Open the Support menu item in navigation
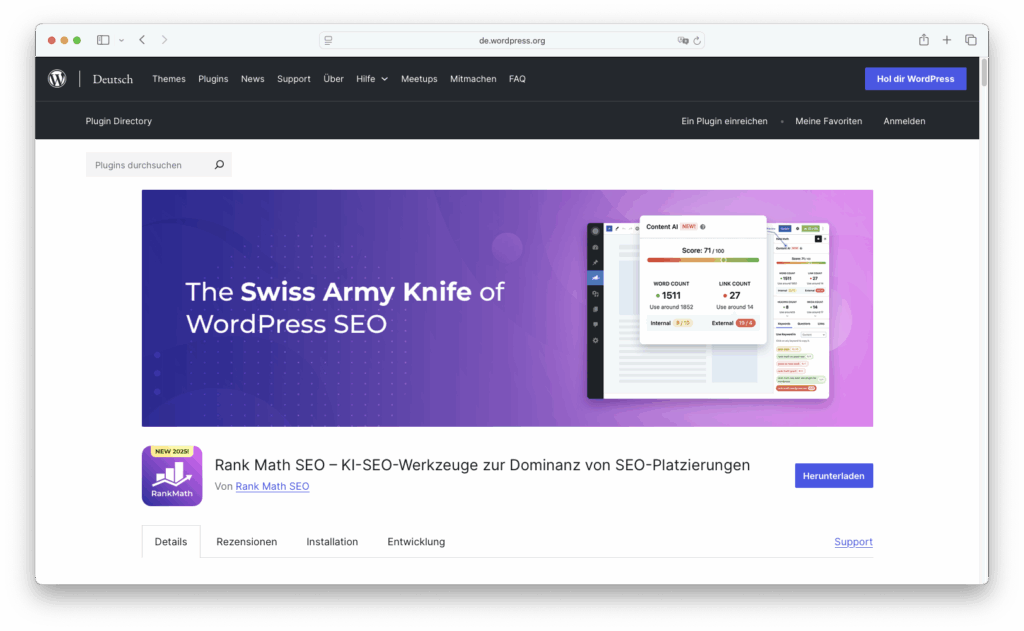 coord(293,79)
